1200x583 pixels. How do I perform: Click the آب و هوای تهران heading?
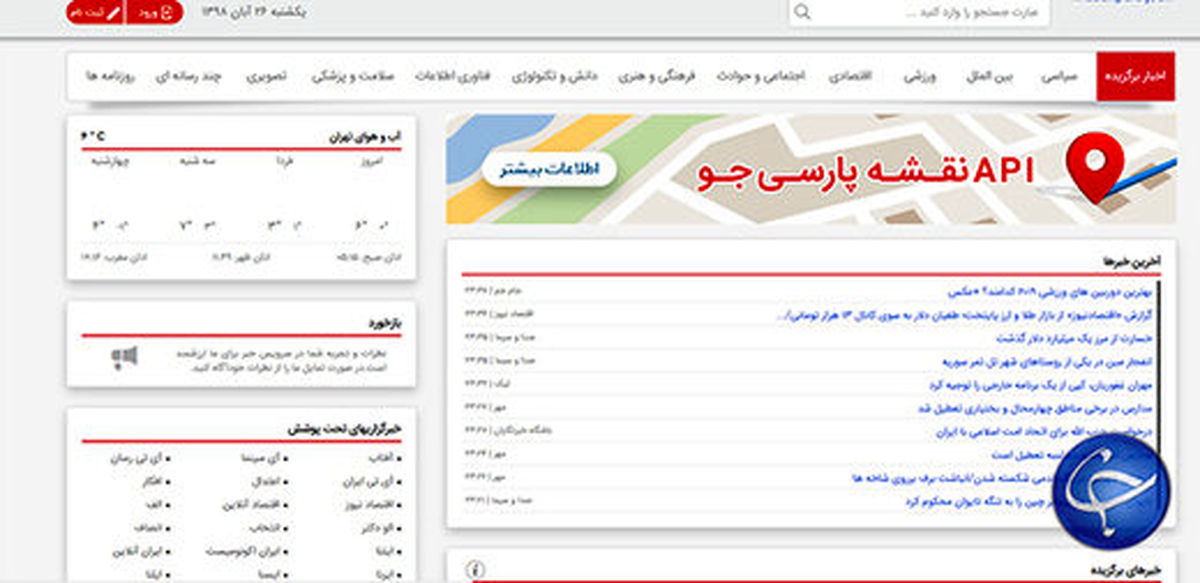pos(364,137)
